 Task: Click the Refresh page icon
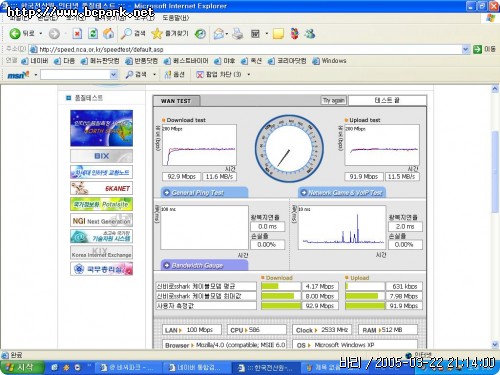(x=93, y=33)
